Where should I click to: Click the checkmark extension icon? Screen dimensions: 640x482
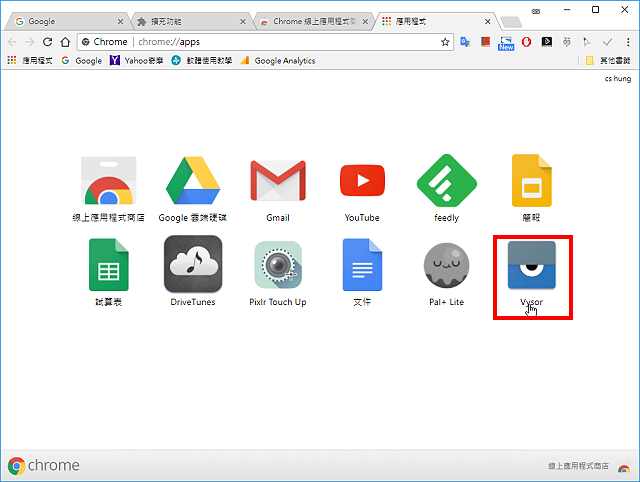607,42
